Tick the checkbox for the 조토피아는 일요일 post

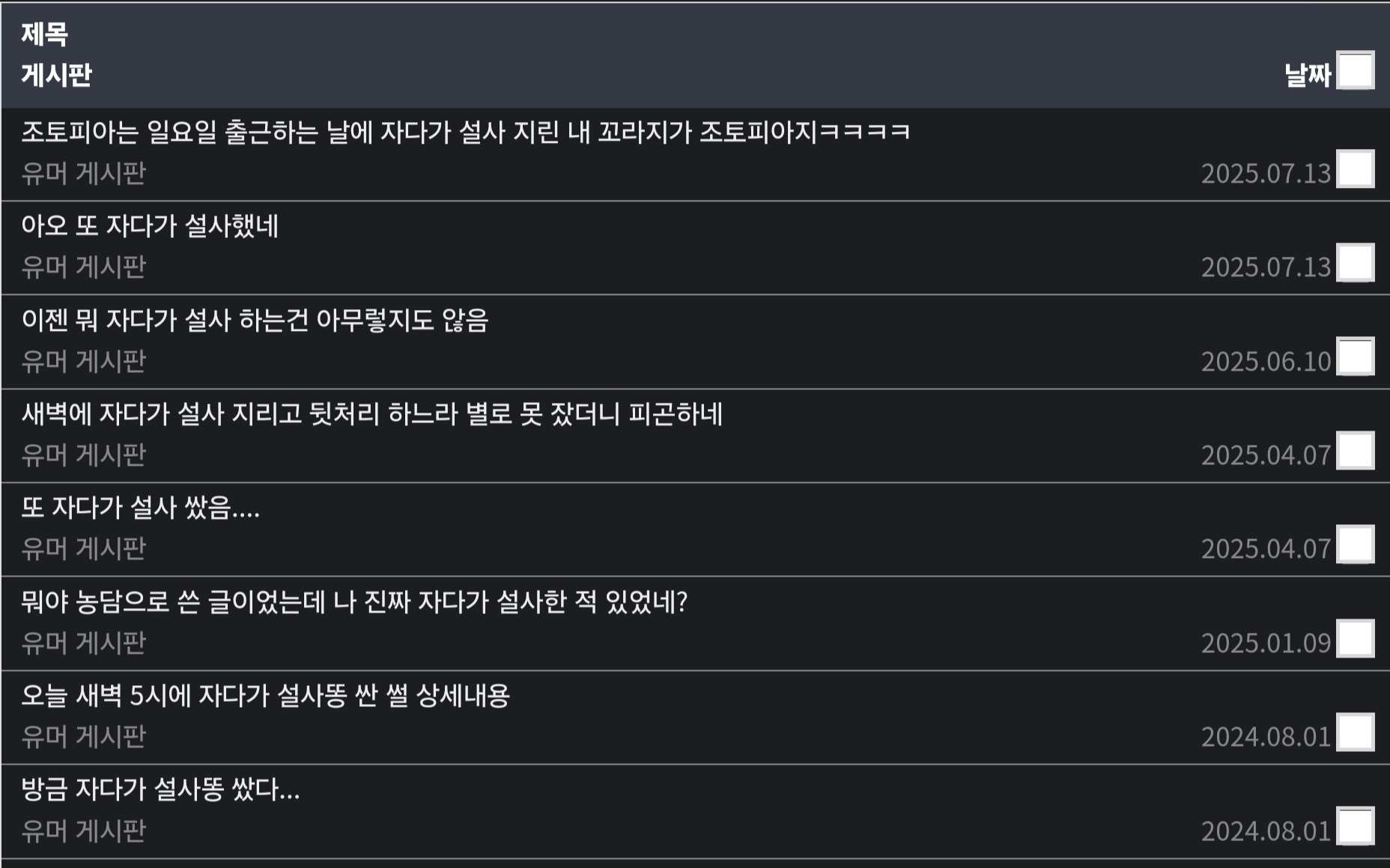1355,169
